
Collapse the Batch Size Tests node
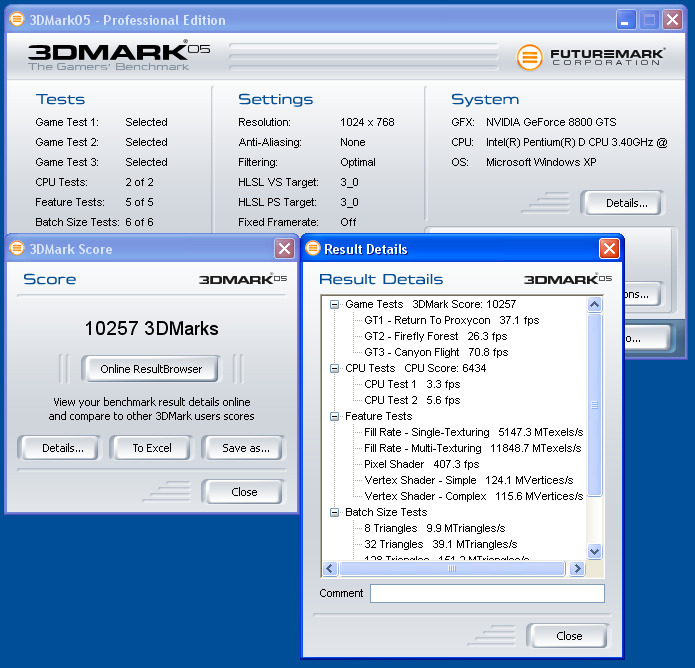(x=334, y=512)
